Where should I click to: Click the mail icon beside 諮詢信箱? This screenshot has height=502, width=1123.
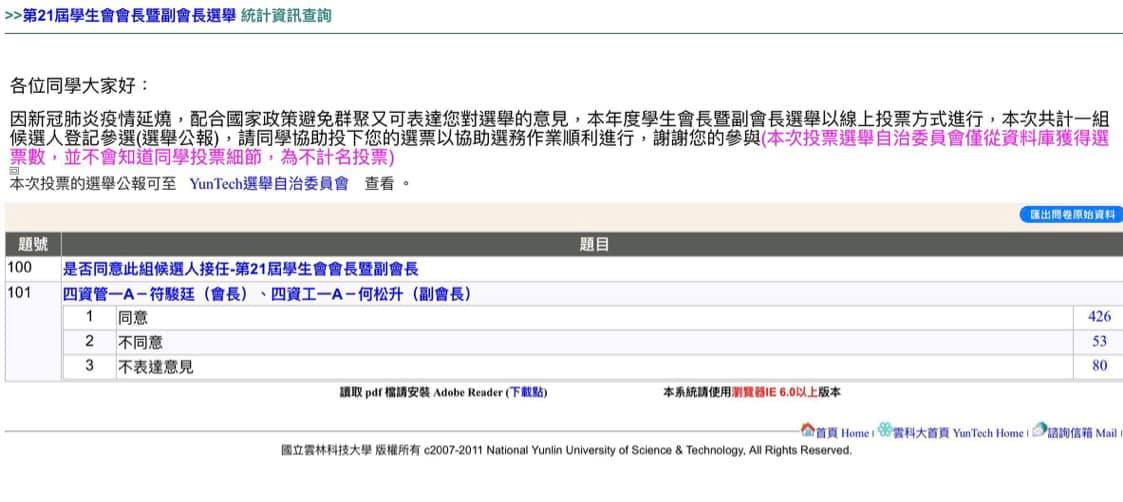pos(1039,431)
